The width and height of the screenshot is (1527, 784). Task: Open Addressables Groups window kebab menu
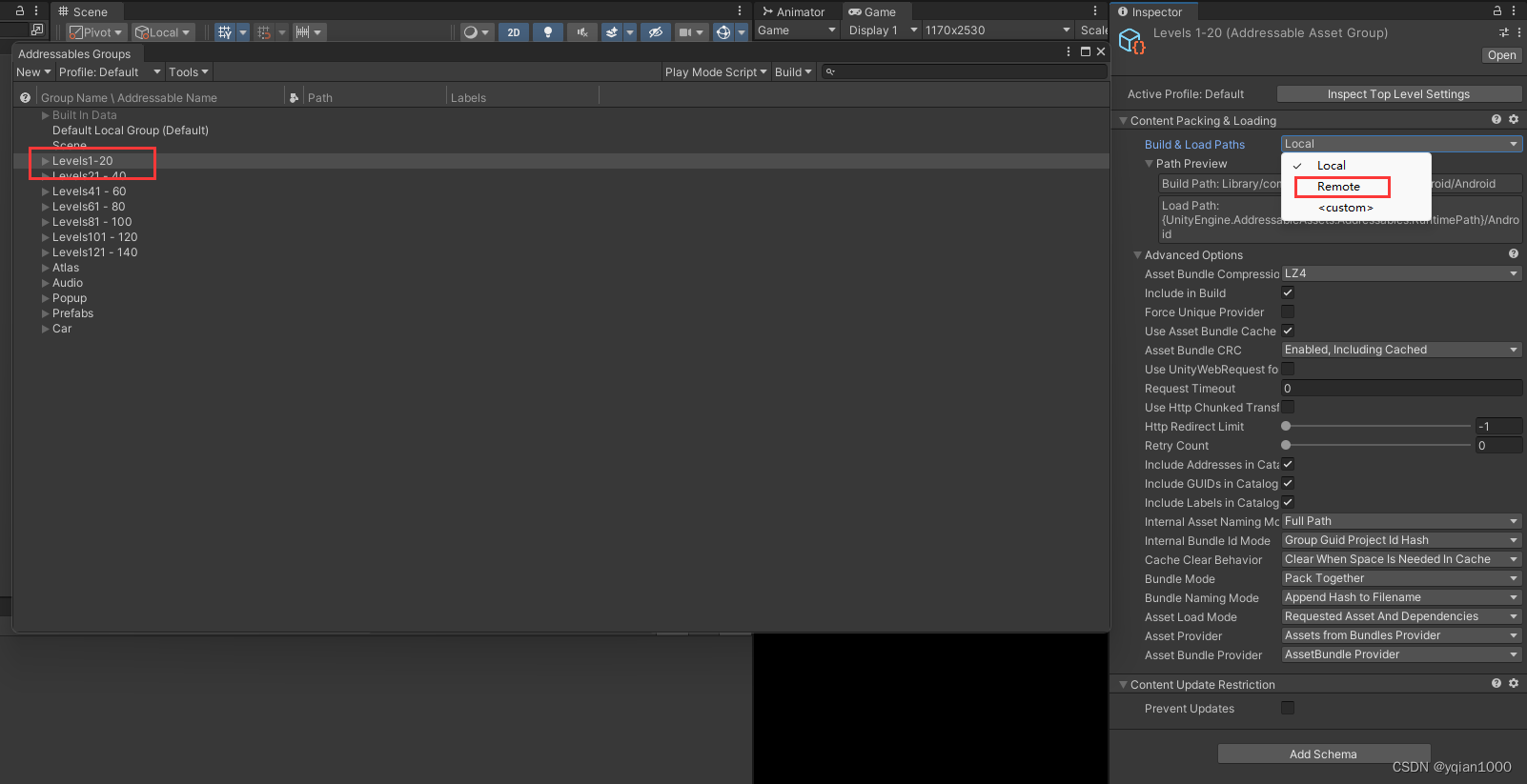click(1069, 51)
